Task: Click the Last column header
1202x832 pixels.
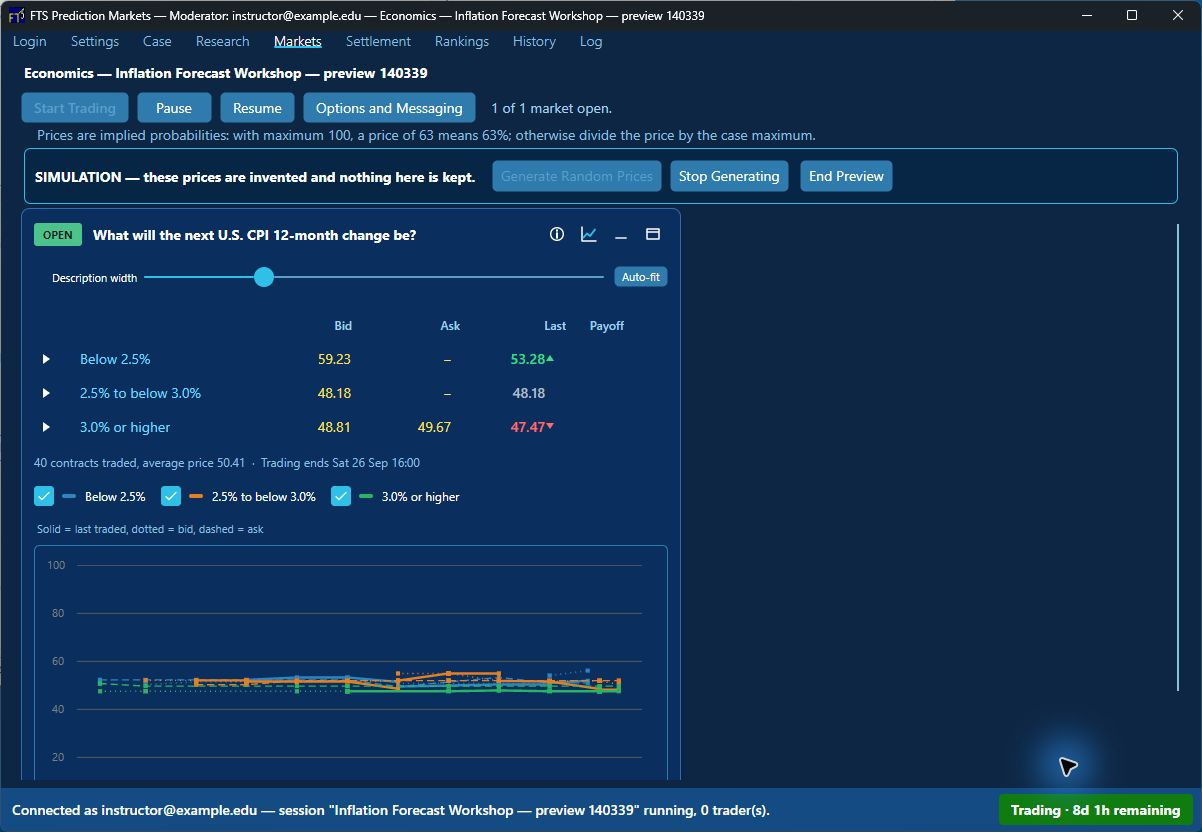Action: tap(555, 326)
